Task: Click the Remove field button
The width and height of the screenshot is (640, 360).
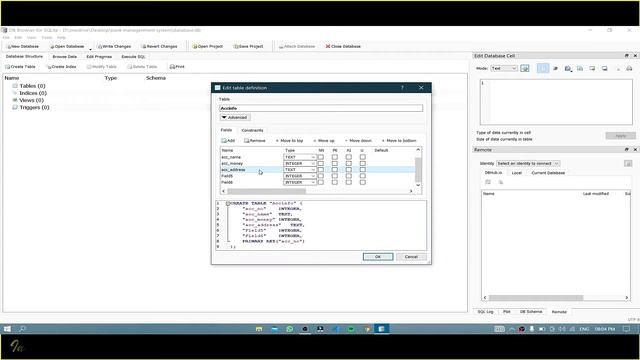Action: 255,140
